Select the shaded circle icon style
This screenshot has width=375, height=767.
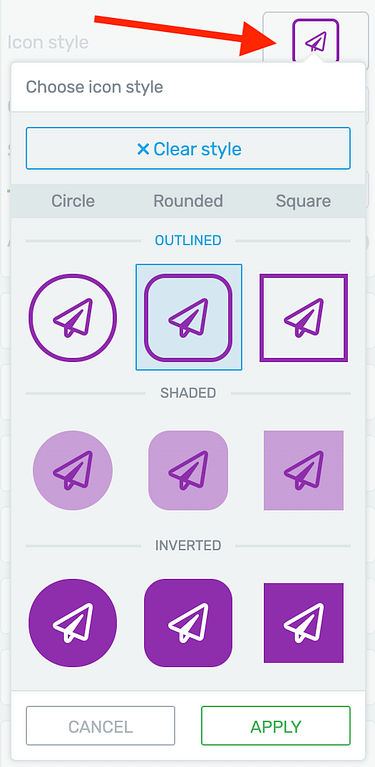[x=73, y=471]
